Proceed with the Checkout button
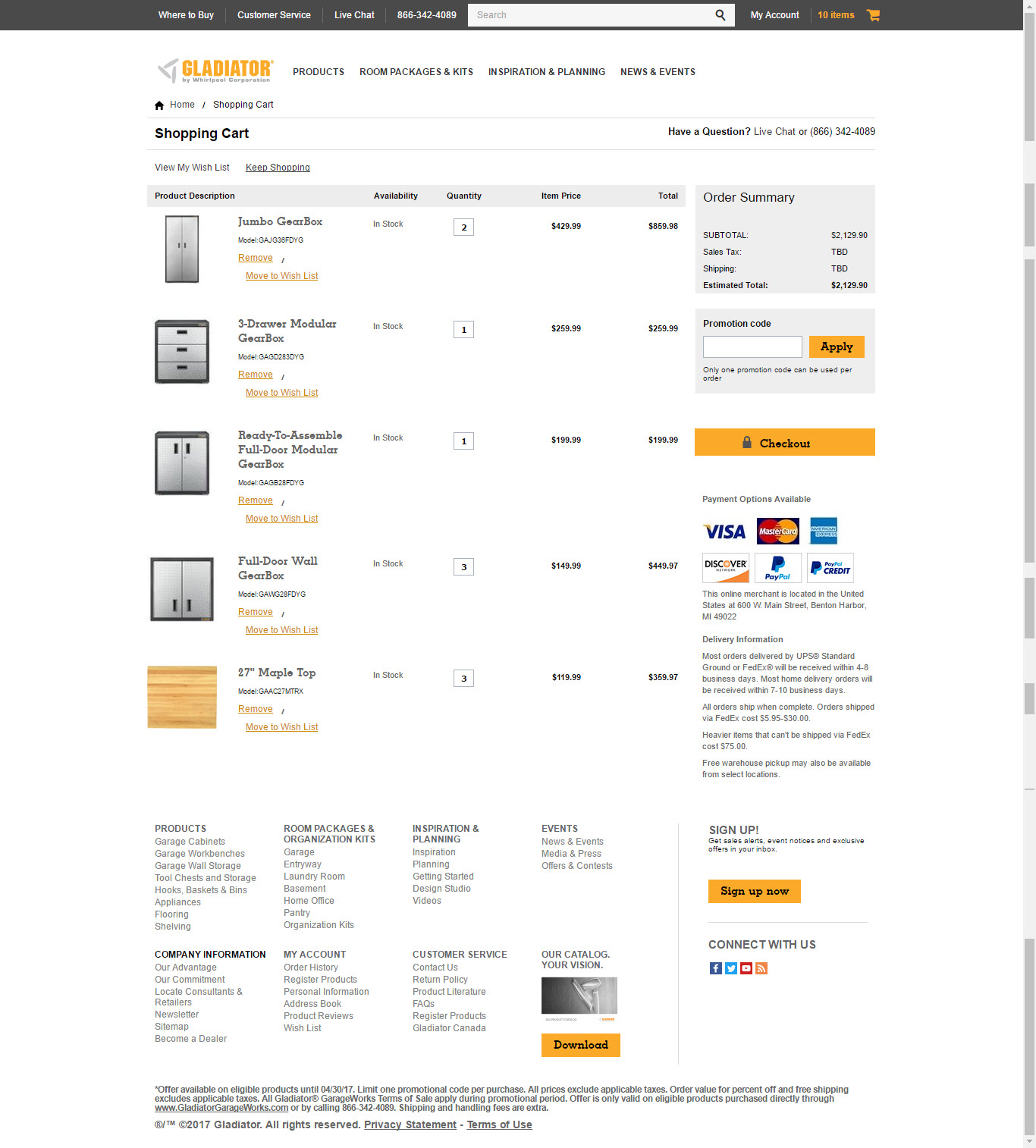1036x1148 pixels. 785,442
